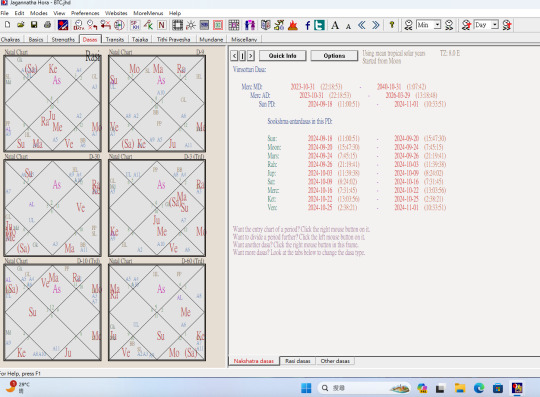This screenshot has width=540, height=397.
Task: Increase font size with large A icon
Action: tap(335, 25)
